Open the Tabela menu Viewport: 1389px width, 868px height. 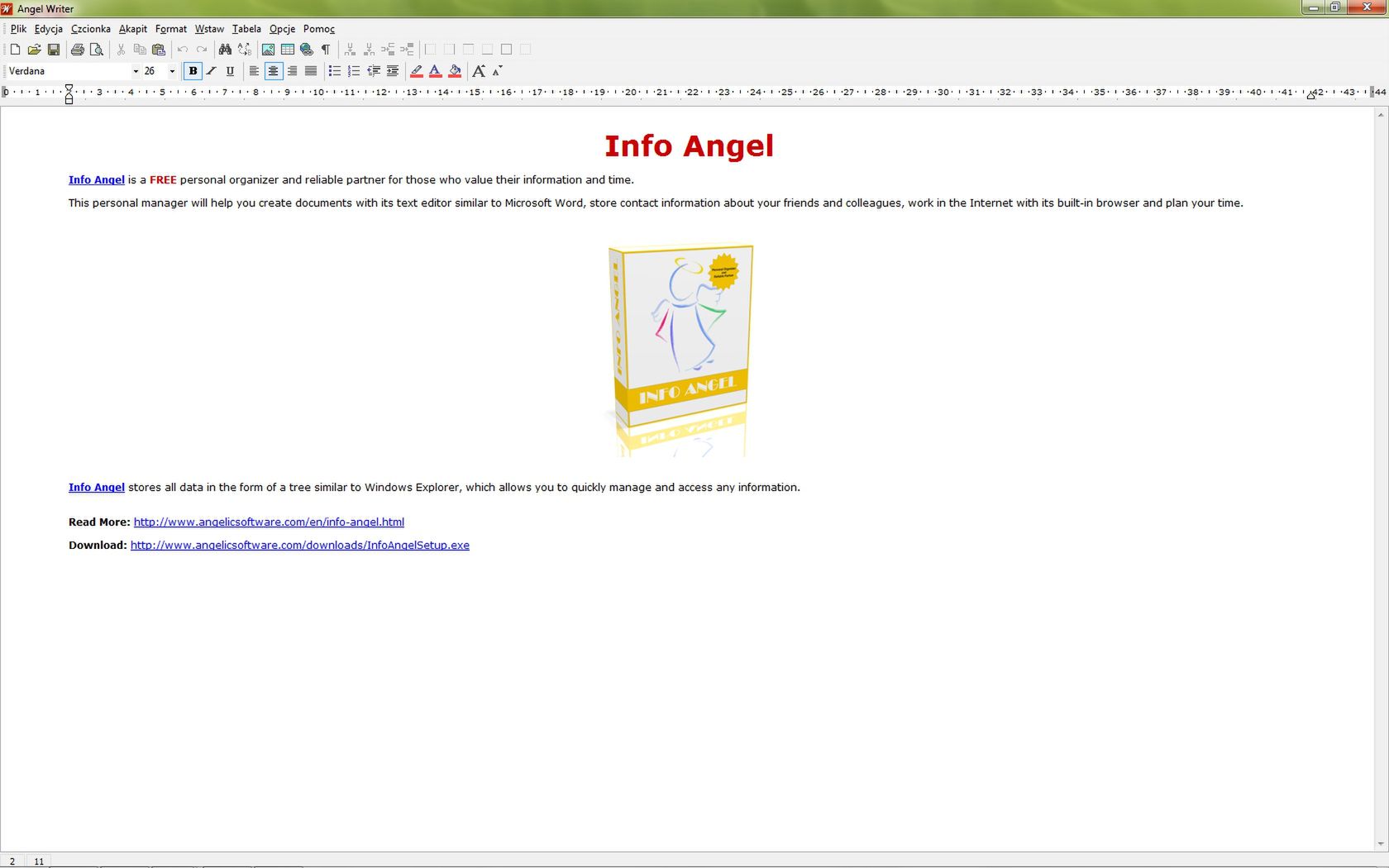pyautogui.click(x=246, y=28)
